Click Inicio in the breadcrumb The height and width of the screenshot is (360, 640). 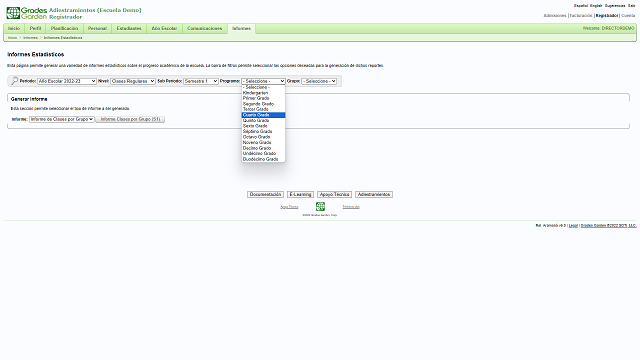[13, 38]
